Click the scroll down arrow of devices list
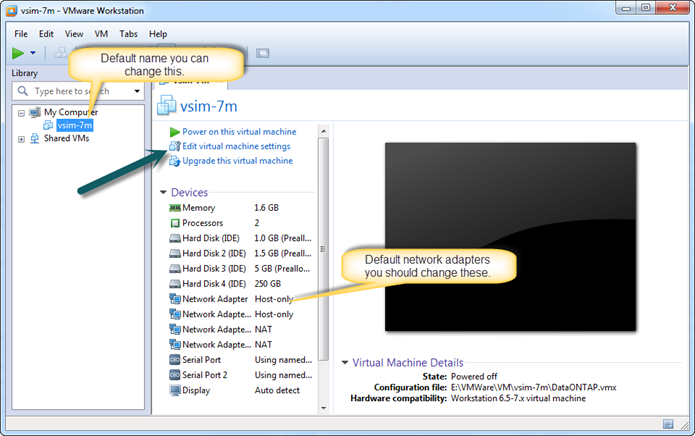The image size is (695, 436). point(324,408)
